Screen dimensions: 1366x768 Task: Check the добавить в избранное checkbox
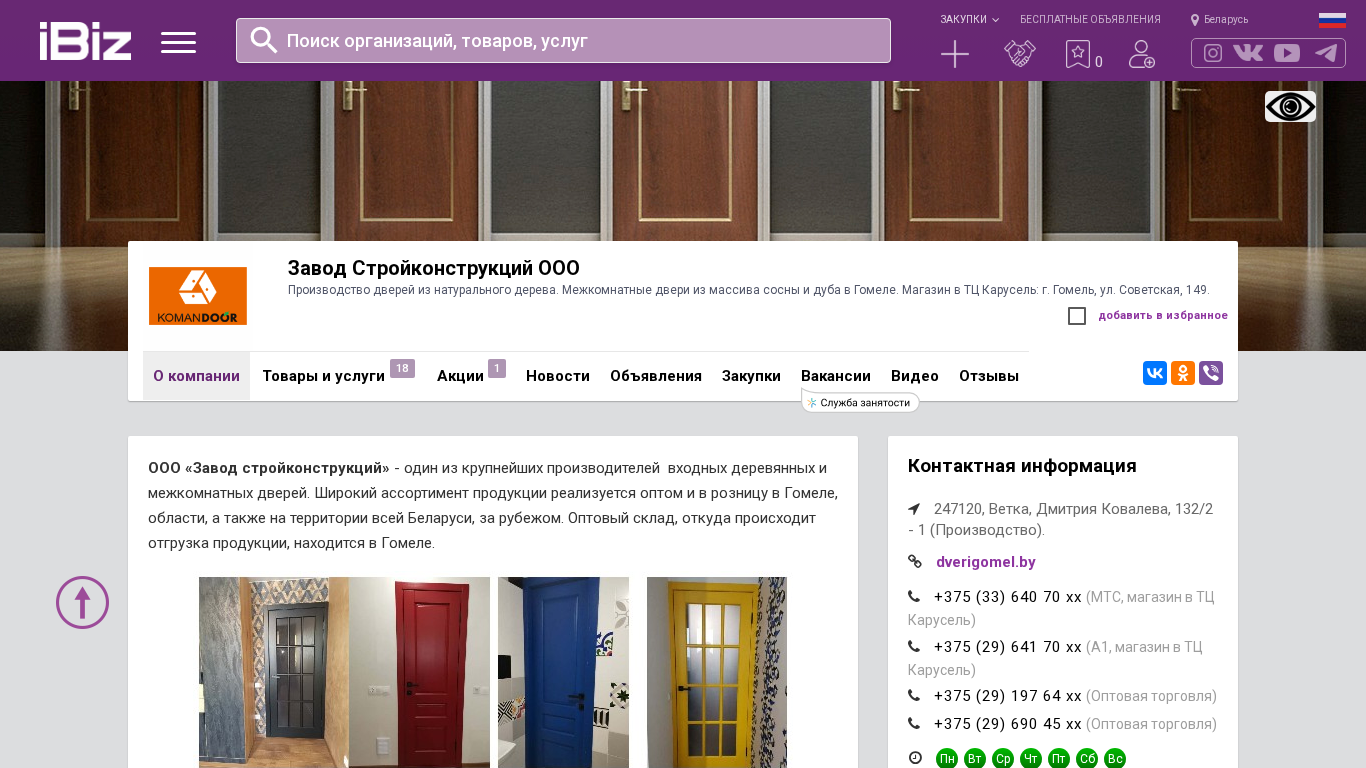[x=1077, y=316]
